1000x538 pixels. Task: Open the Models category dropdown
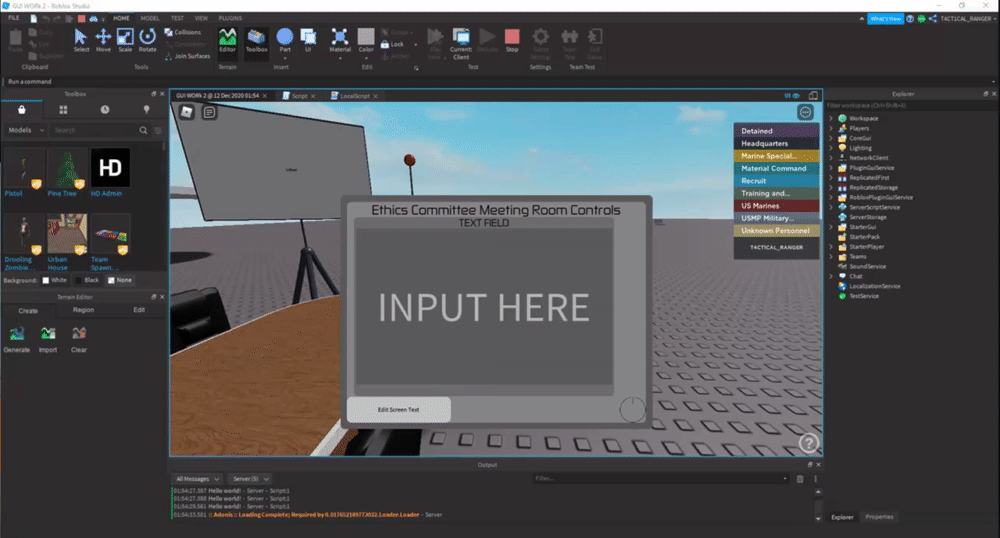pos(26,130)
